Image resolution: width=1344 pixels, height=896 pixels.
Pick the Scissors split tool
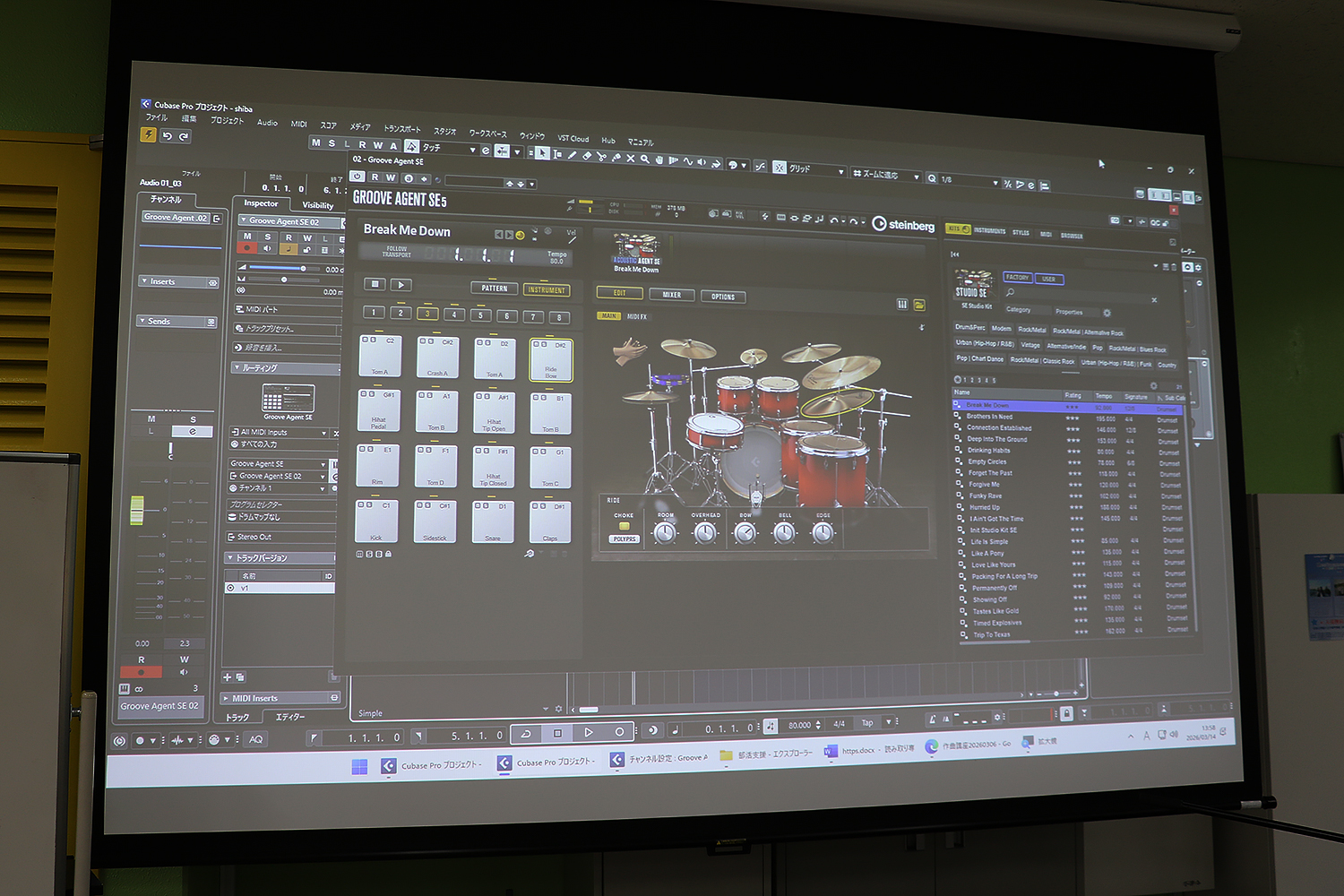[x=601, y=157]
